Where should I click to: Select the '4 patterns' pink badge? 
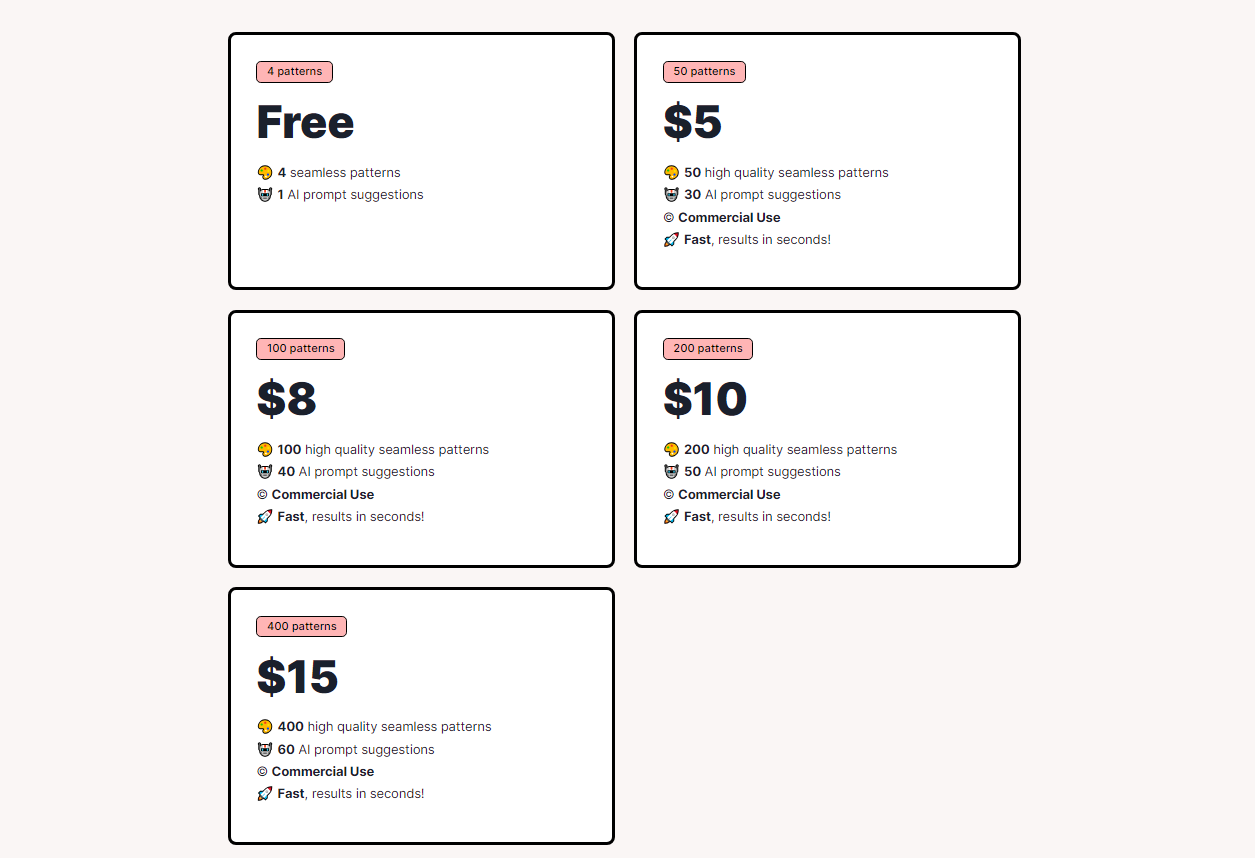tap(295, 72)
